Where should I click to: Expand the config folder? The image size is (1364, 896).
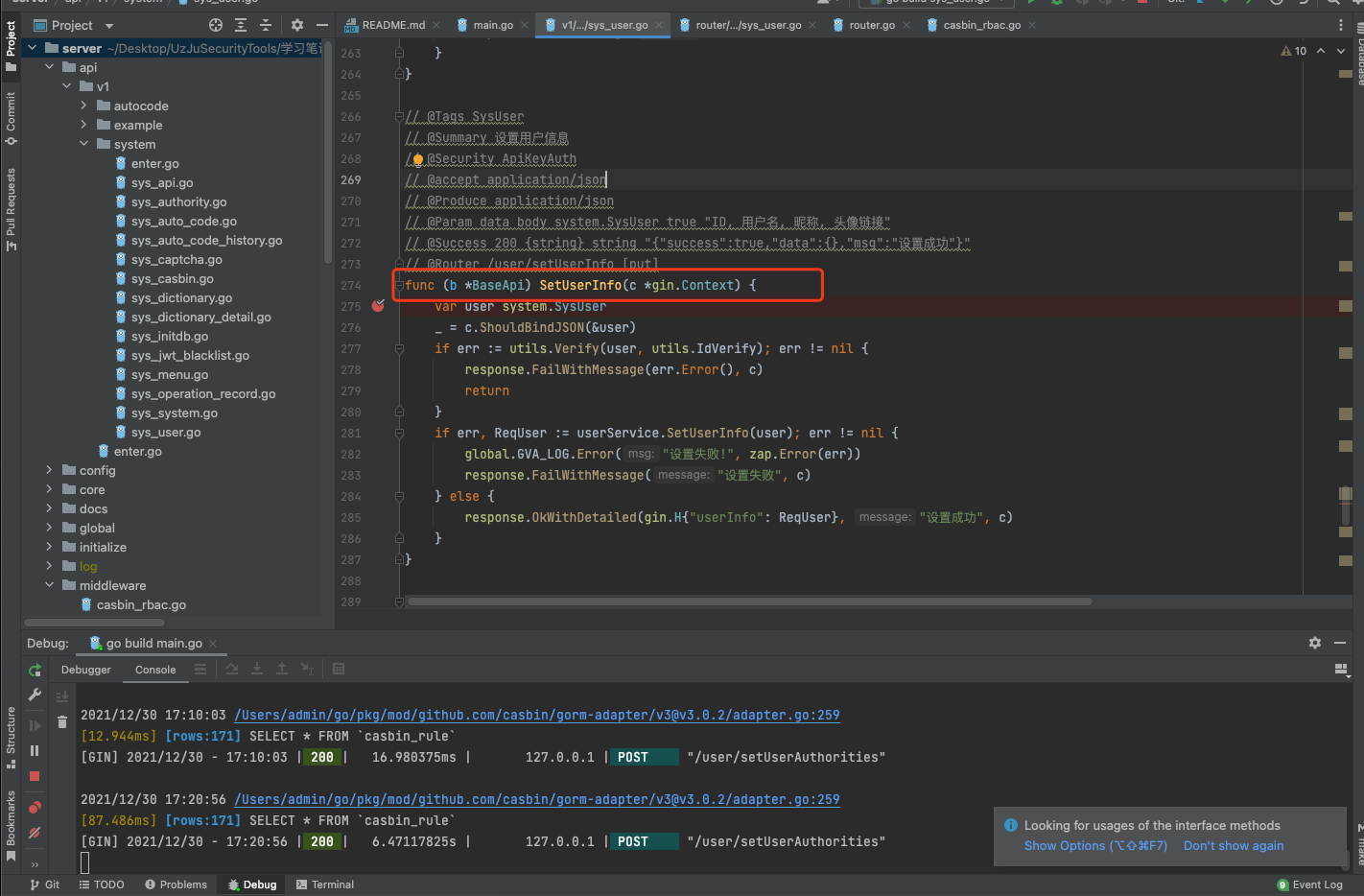[x=50, y=470]
